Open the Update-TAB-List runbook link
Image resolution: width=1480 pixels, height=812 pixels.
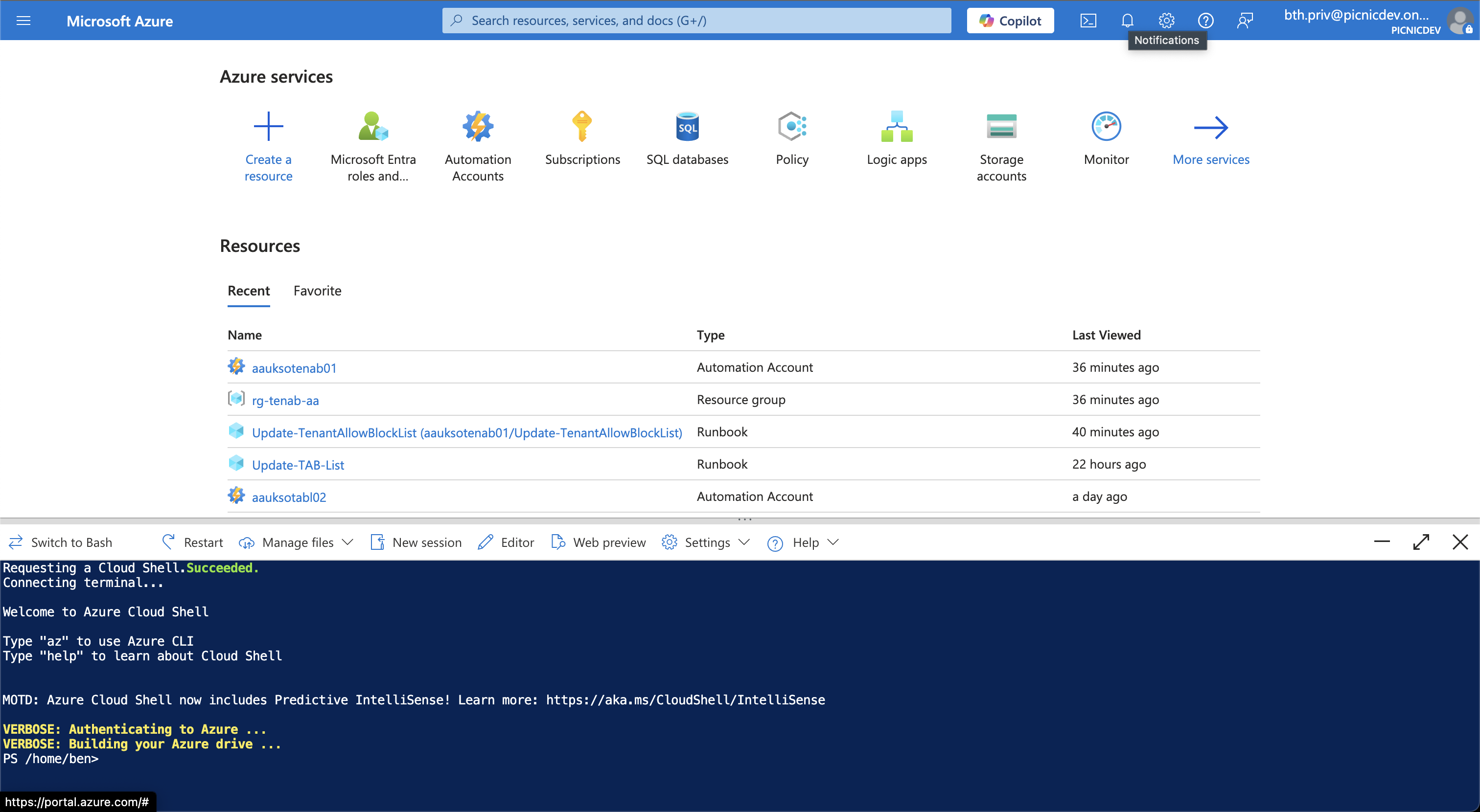298,465
